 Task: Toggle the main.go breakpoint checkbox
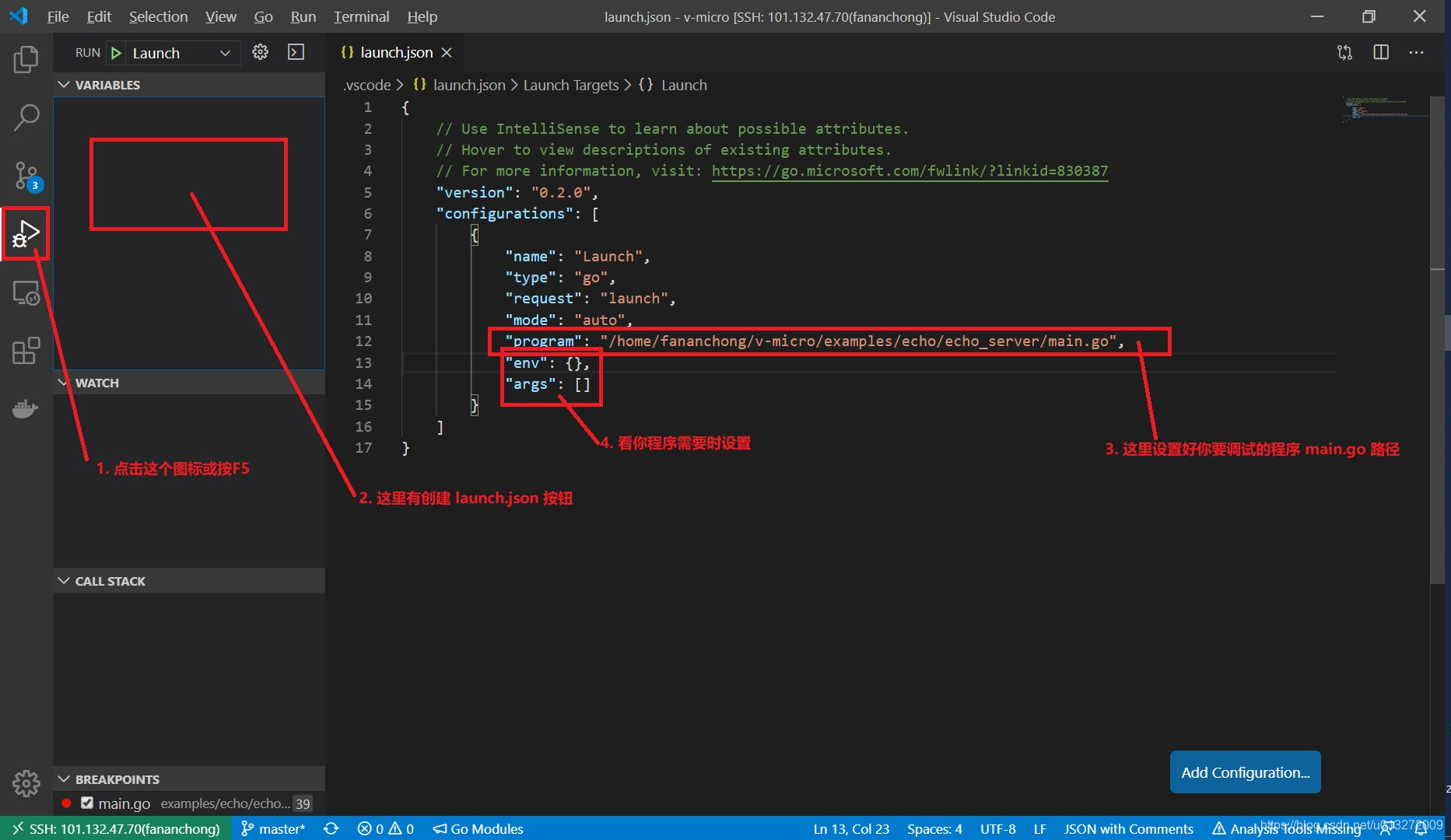pyautogui.click(x=87, y=803)
